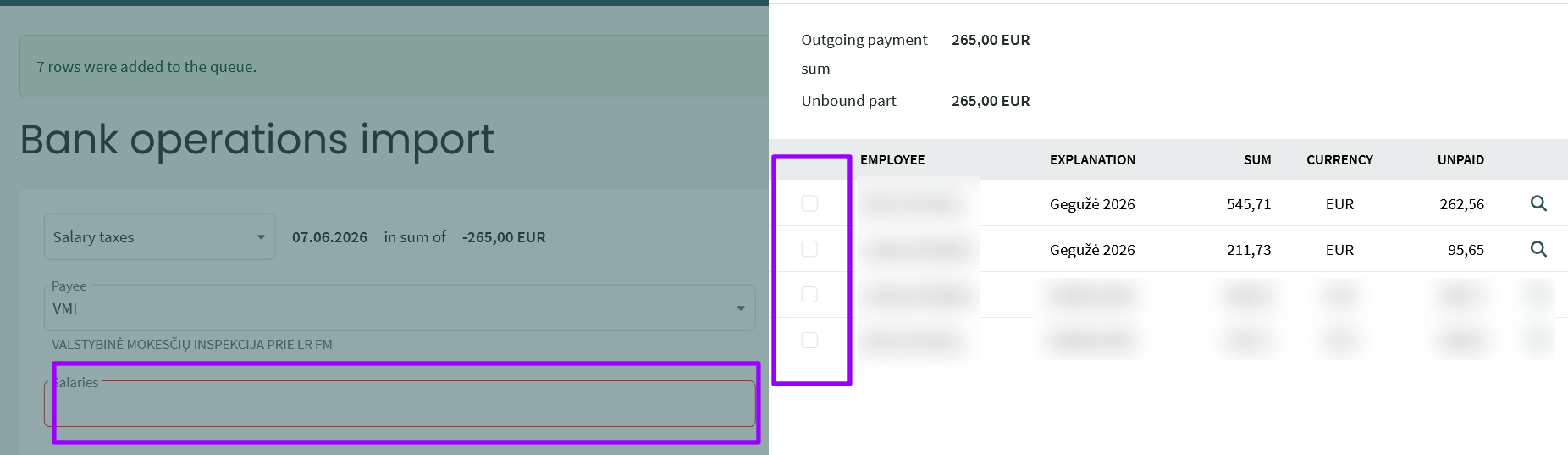The height and width of the screenshot is (455, 1568).
Task: Click the CURRENCY column header
Action: click(x=1339, y=160)
